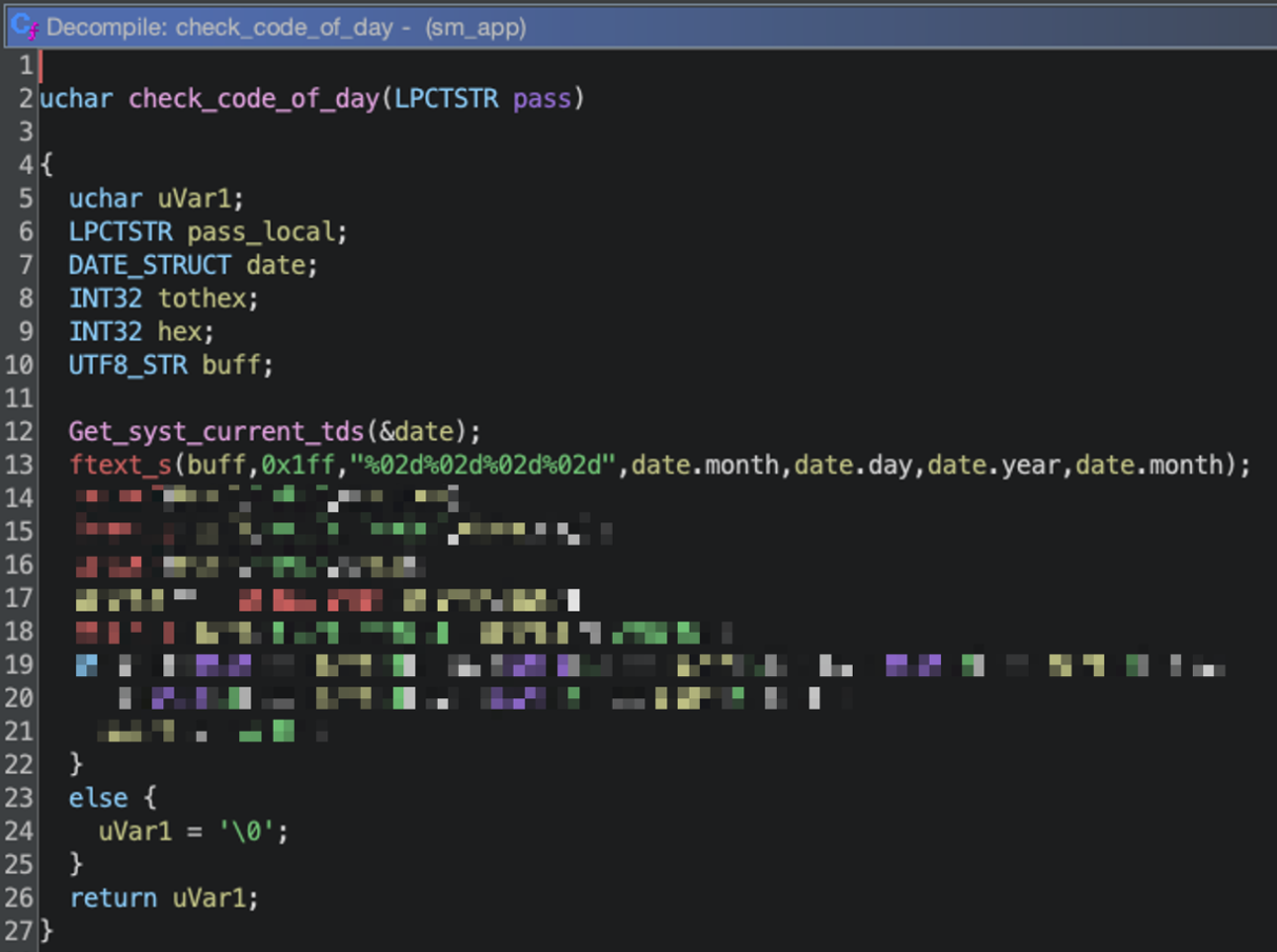Screen dimensions: 1277x952
Task: Select the date.year argument on line 13
Action: coord(993,466)
